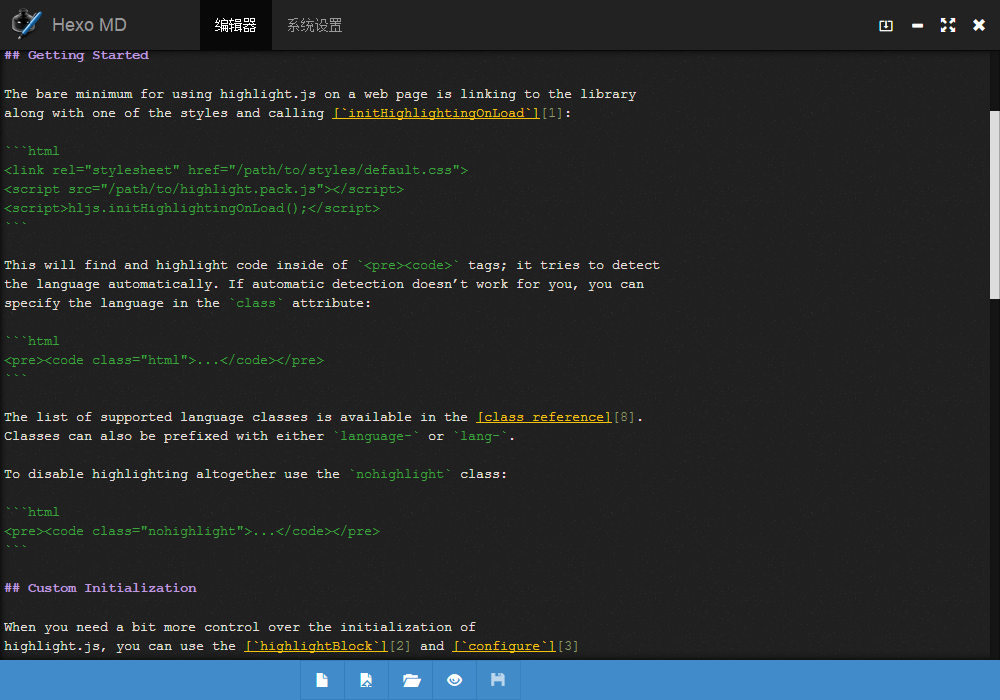Click the Hexo MD ink bottle logo
This screenshot has height=700, width=1000.
click(x=27, y=24)
